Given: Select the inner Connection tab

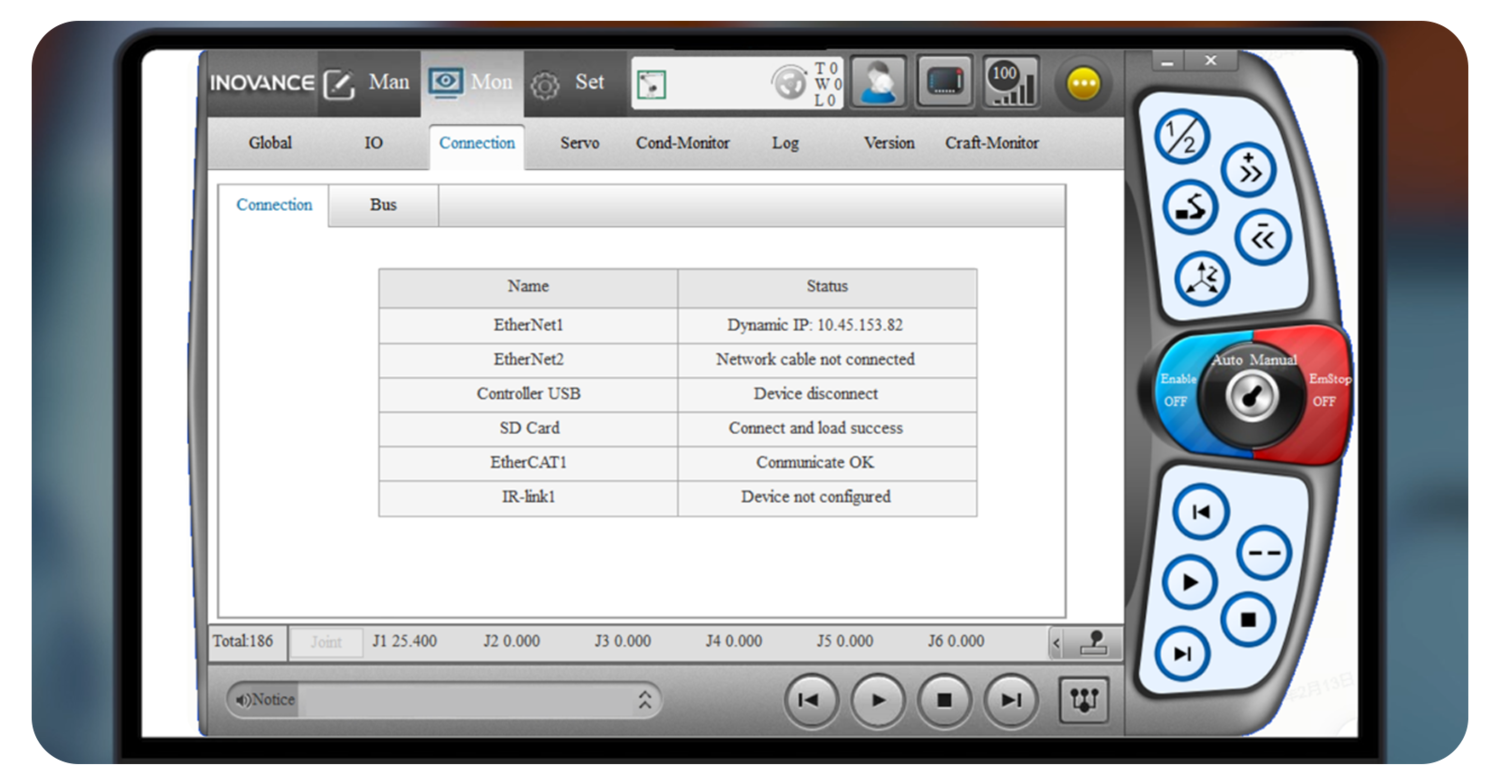Looking at the screenshot, I should point(274,205).
